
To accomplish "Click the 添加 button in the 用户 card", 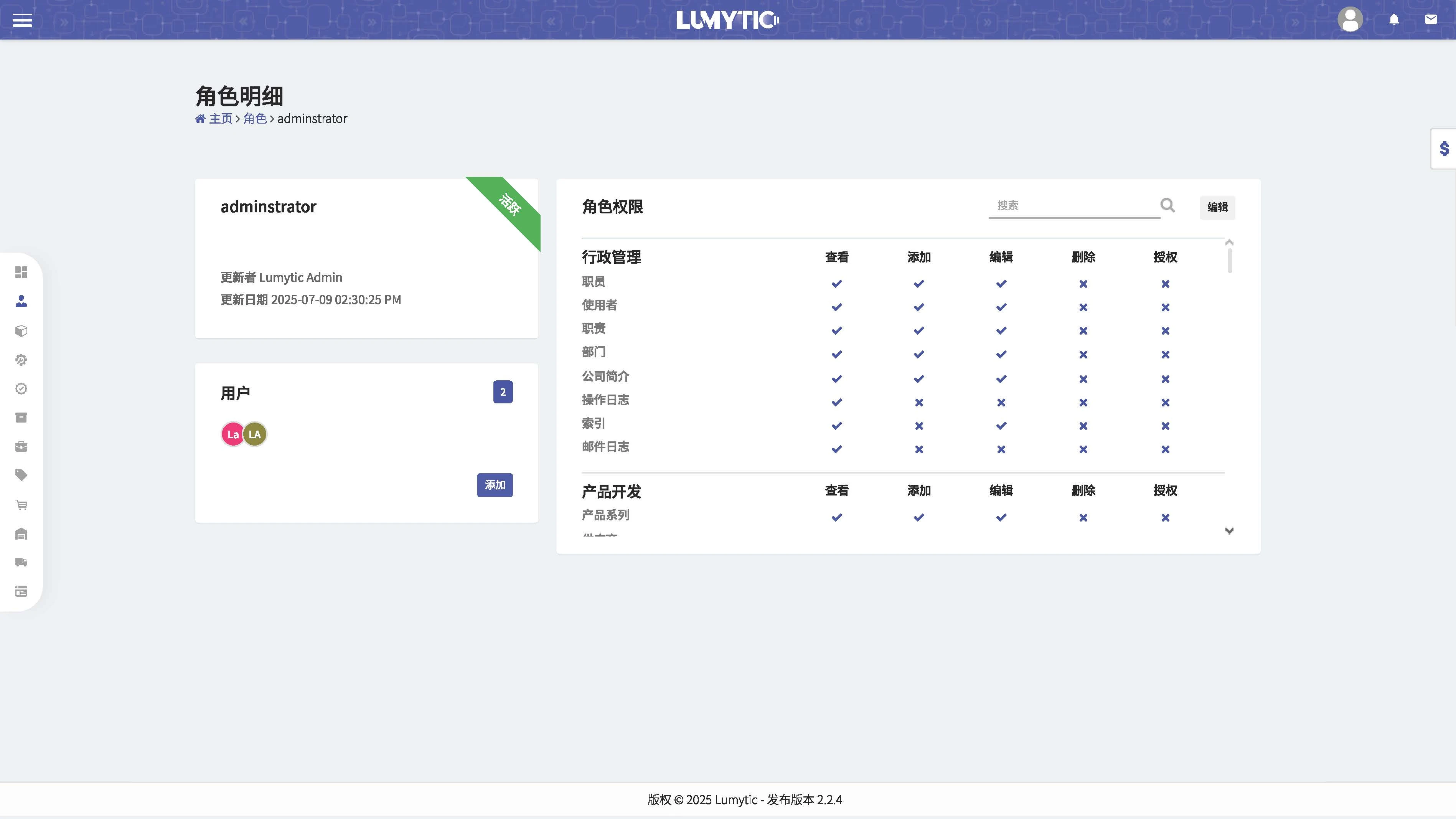I will point(495,485).
